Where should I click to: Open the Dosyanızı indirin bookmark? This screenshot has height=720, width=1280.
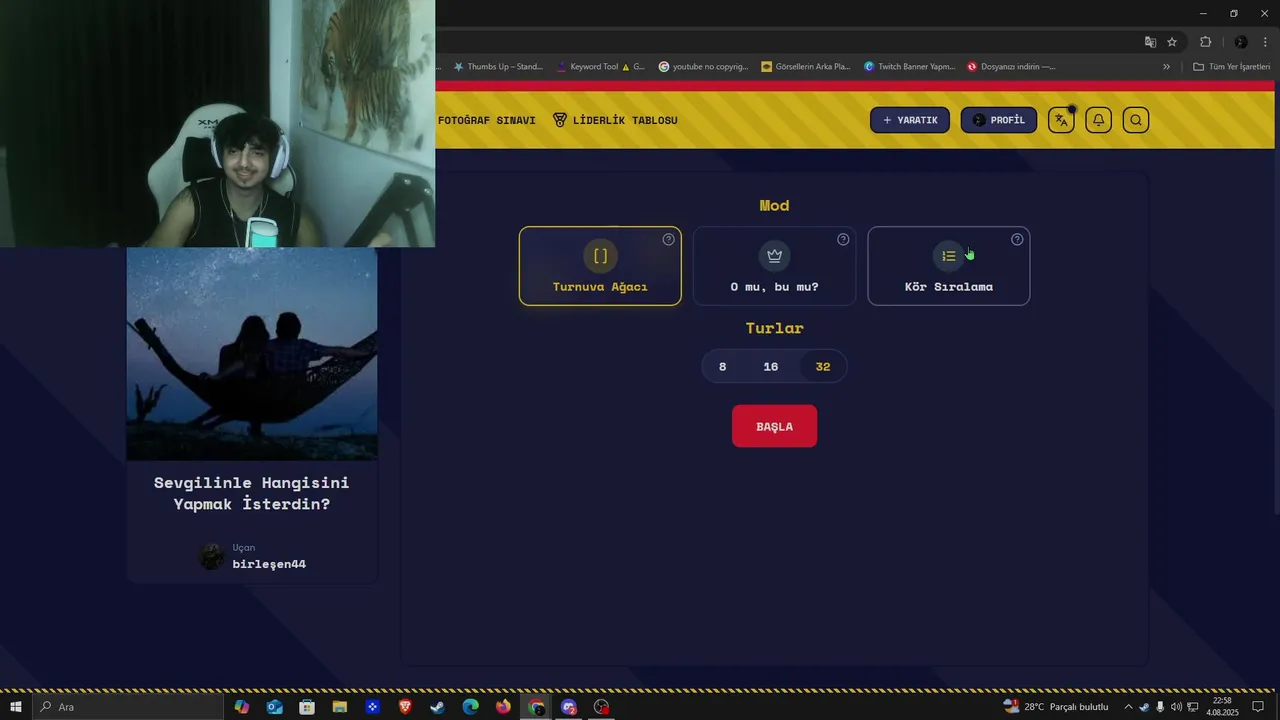pyautogui.click(x=1011, y=67)
